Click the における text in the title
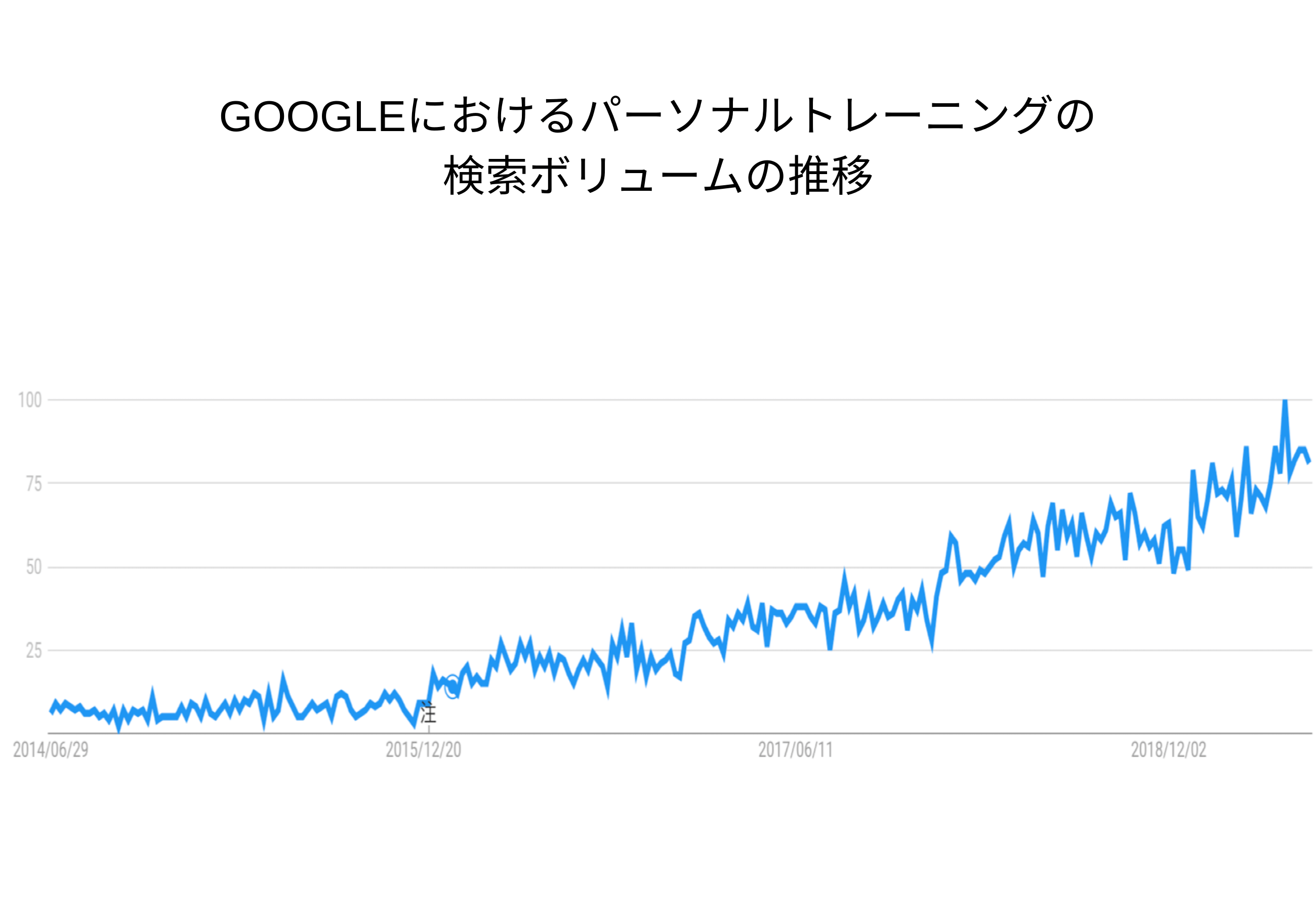Screen dimensions: 1316x911 493,115
